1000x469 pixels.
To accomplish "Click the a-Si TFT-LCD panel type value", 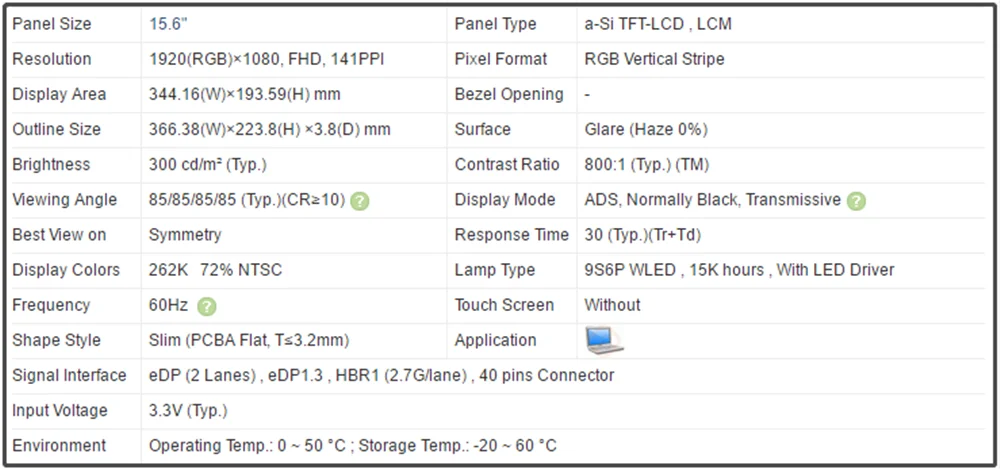I will pos(657,24).
